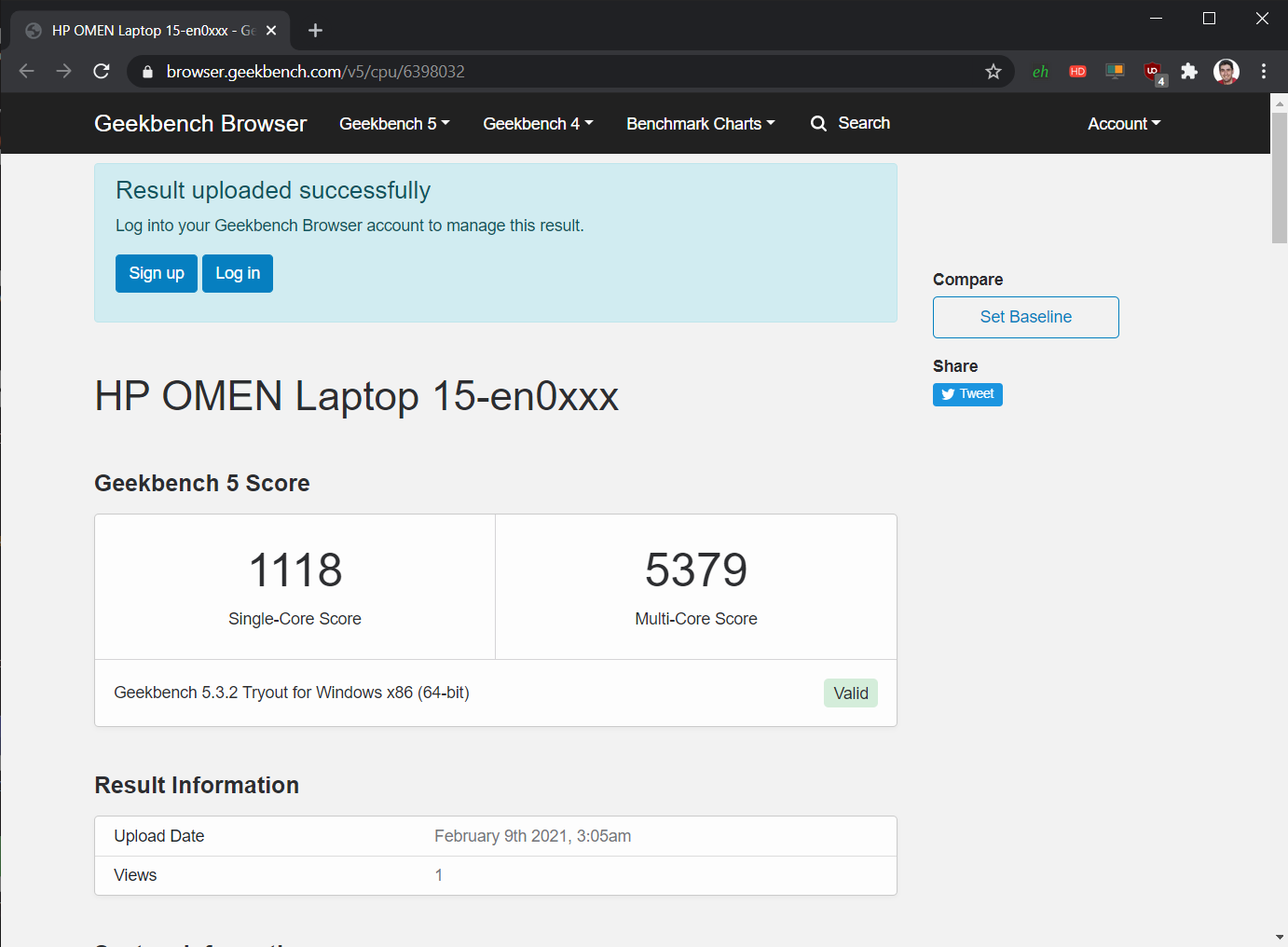Click the browser forward arrow
This screenshot has width=1288, height=947.
63,72
